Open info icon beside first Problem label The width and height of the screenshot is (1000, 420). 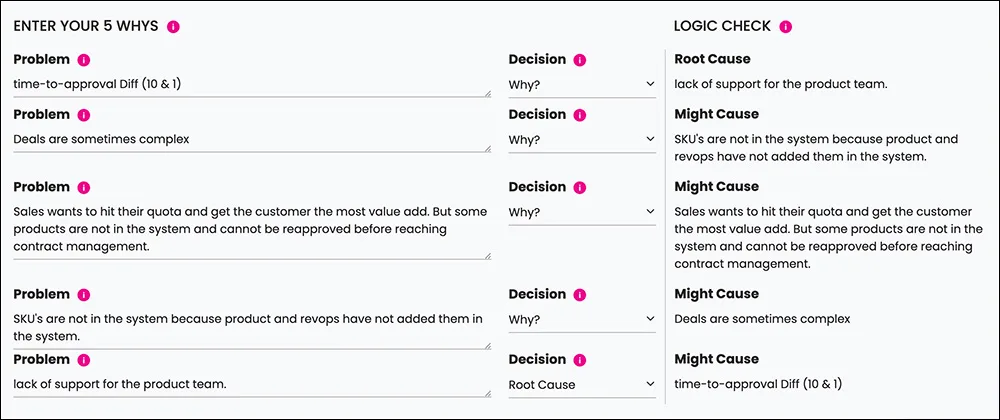84,60
